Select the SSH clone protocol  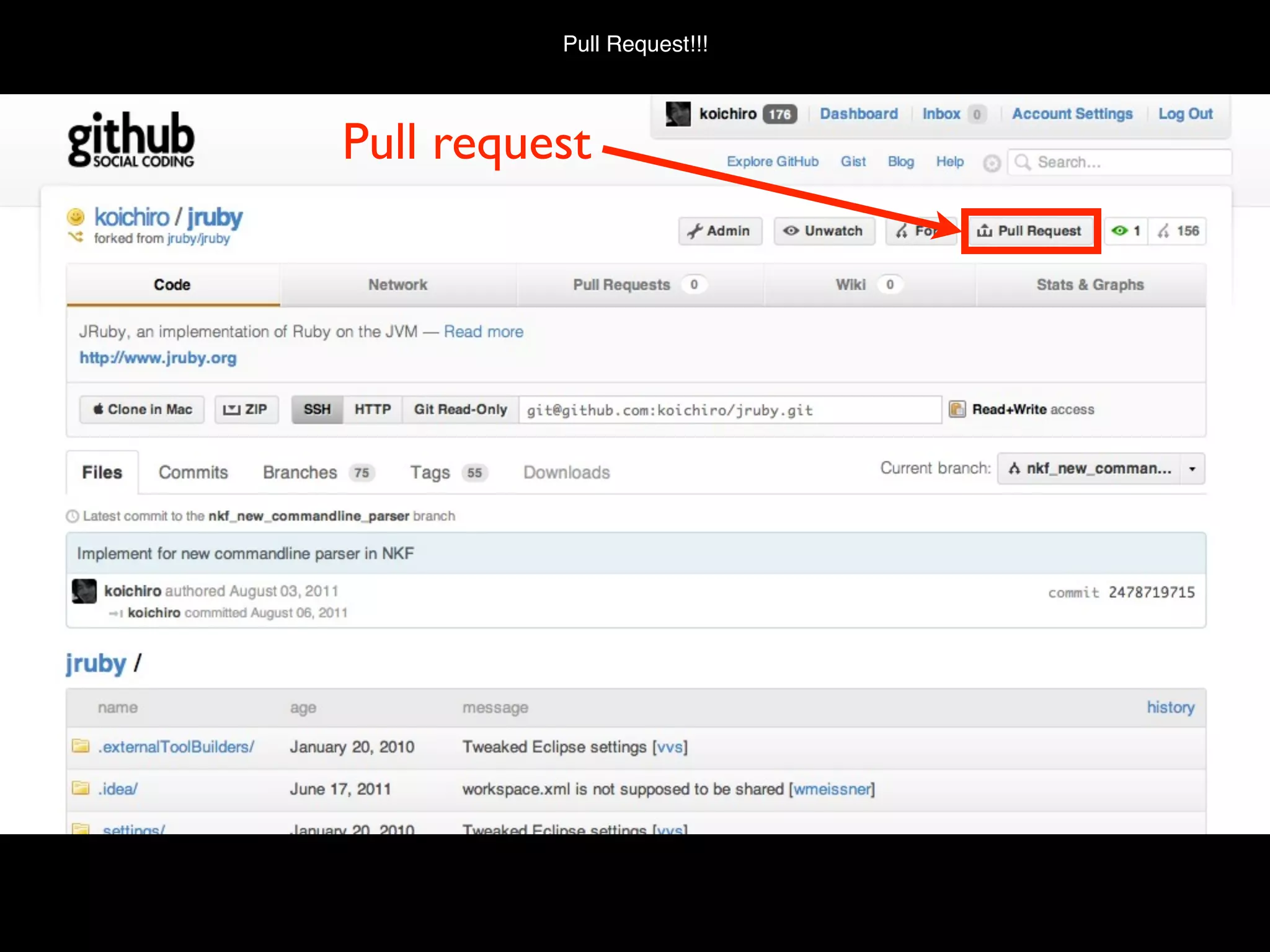(317, 410)
